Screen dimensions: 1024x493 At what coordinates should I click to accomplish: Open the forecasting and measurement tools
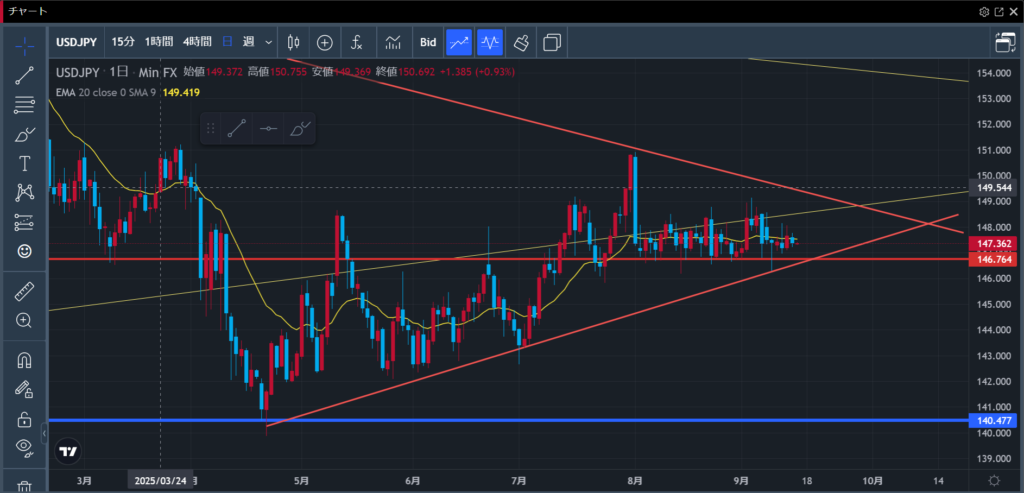(x=24, y=223)
